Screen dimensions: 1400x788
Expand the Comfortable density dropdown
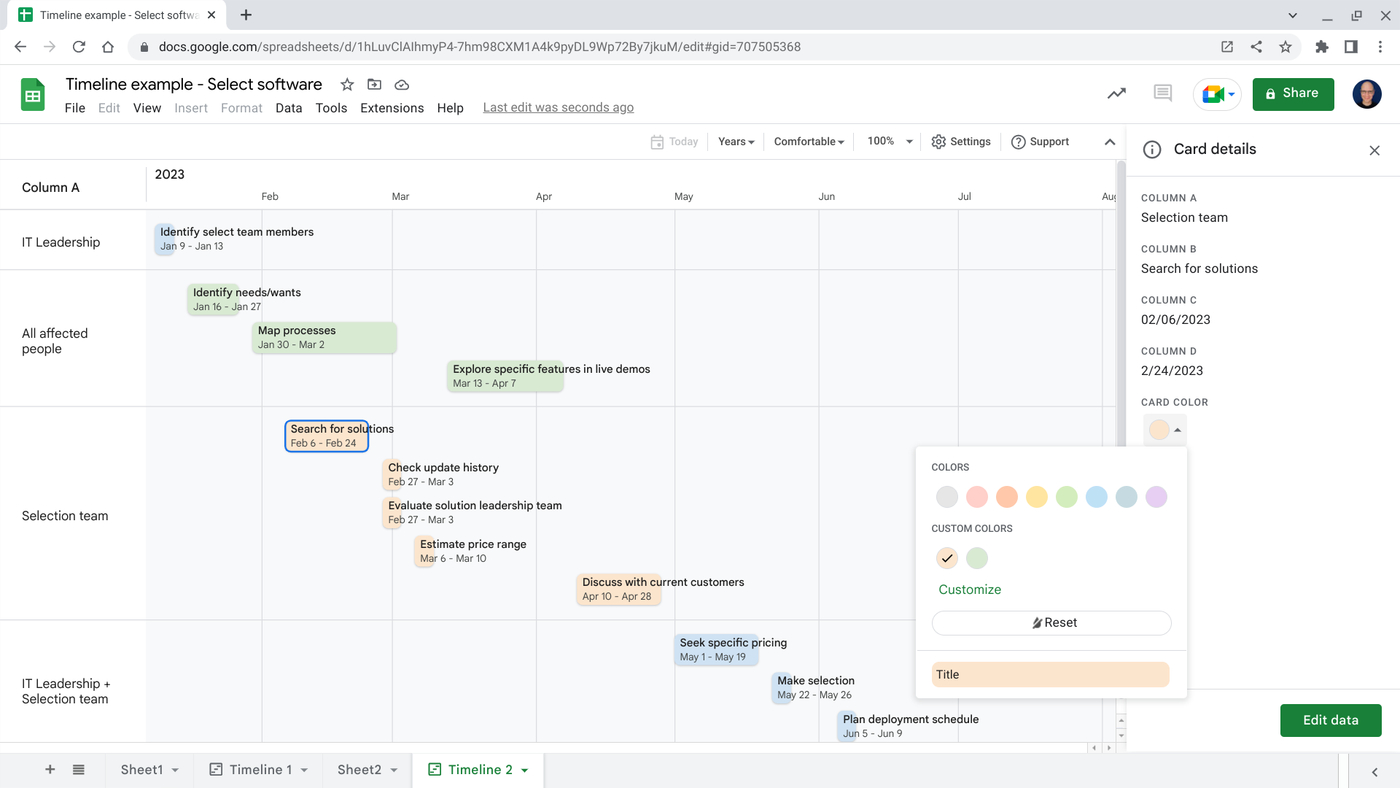click(809, 142)
